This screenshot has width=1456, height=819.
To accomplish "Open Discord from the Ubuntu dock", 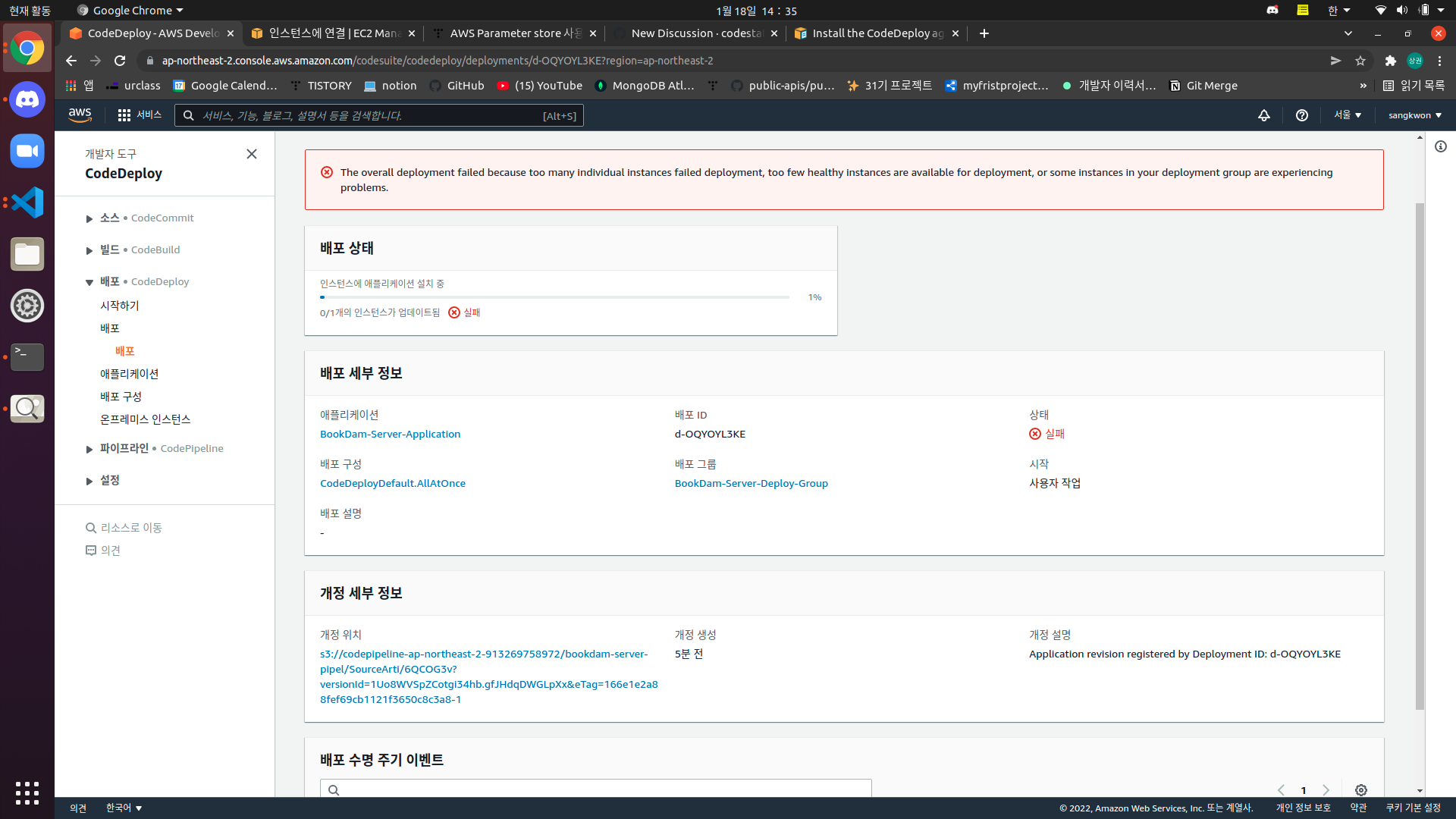I will click(x=27, y=100).
